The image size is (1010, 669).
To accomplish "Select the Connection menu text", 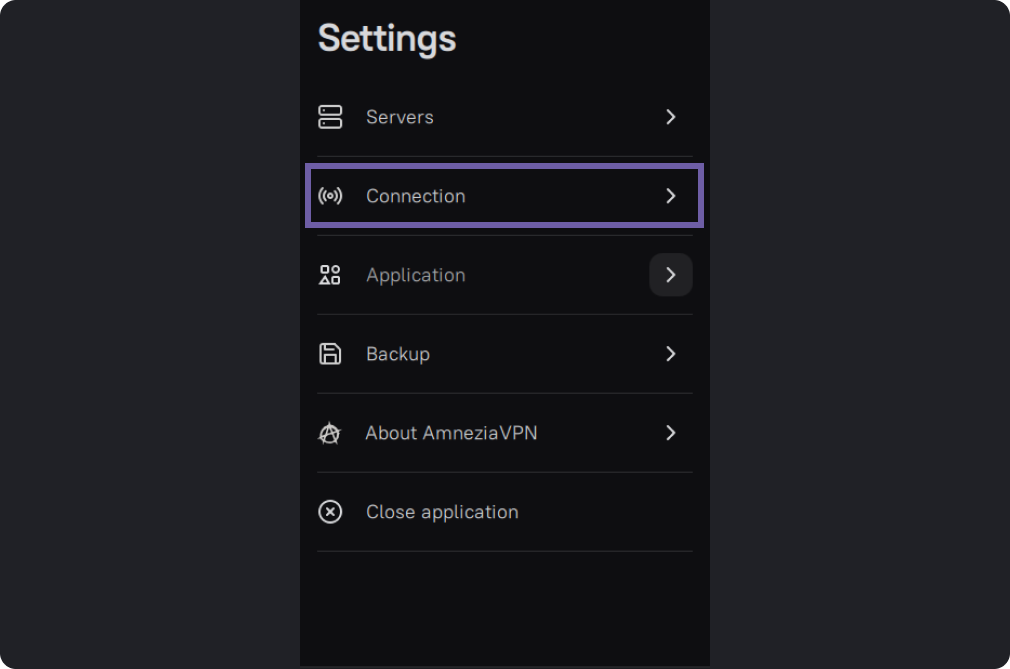I will pyautogui.click(x=415, y=196).
